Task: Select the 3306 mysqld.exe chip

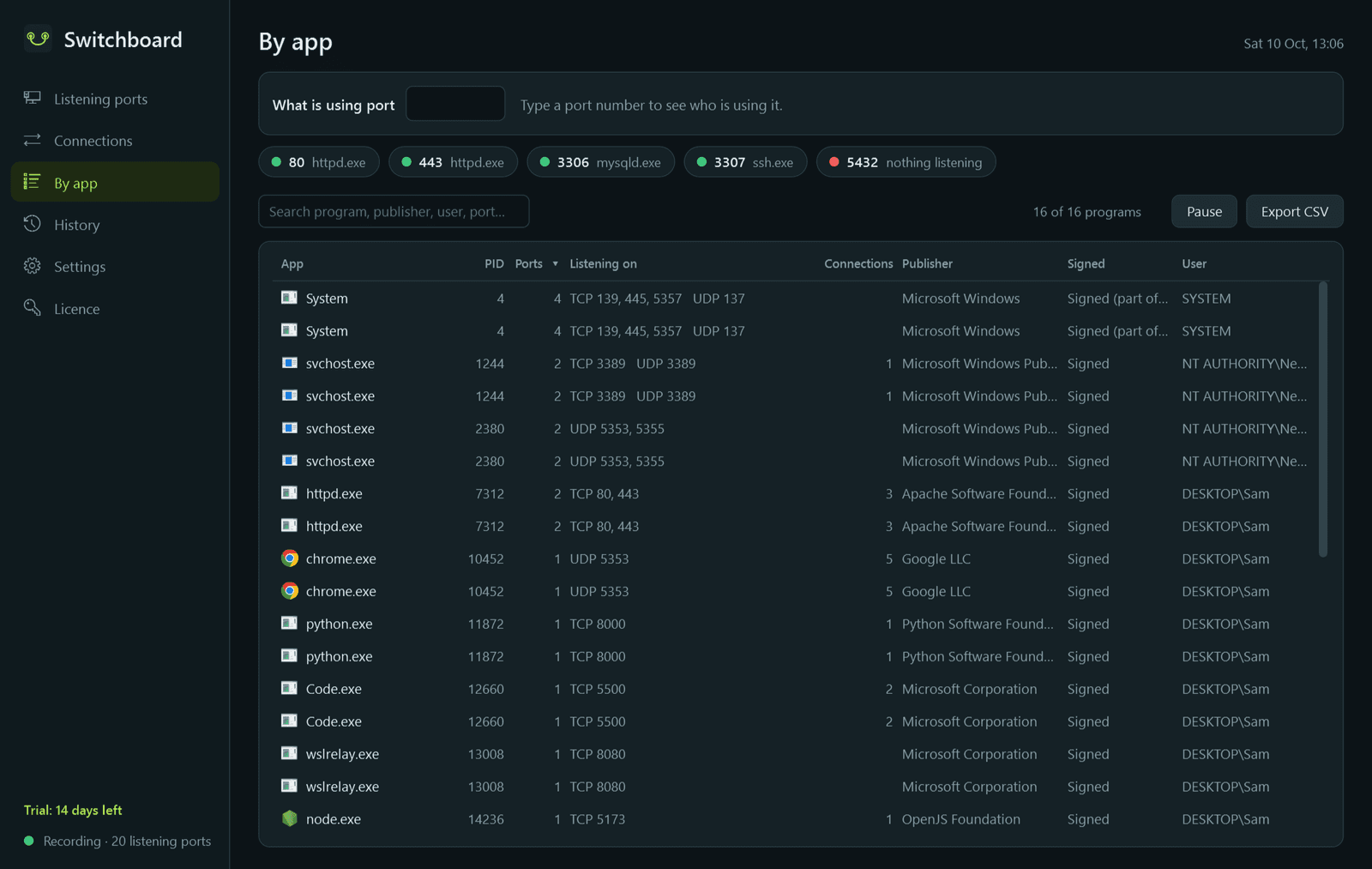Action: 600,162
